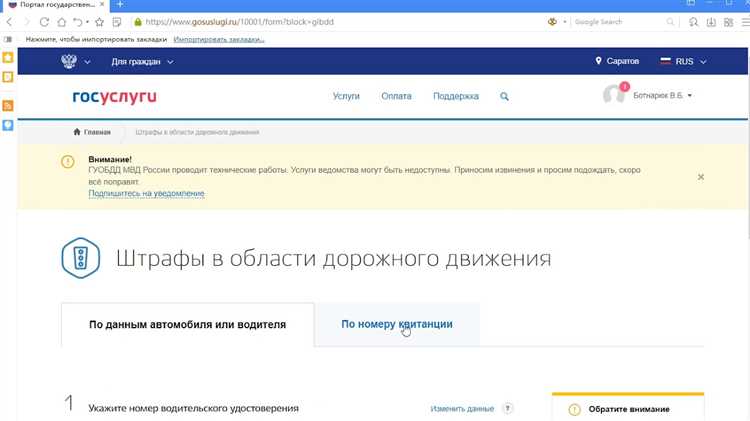Open the reader mode page icon
The image size is (750, 421).
(x=116, y=22)
